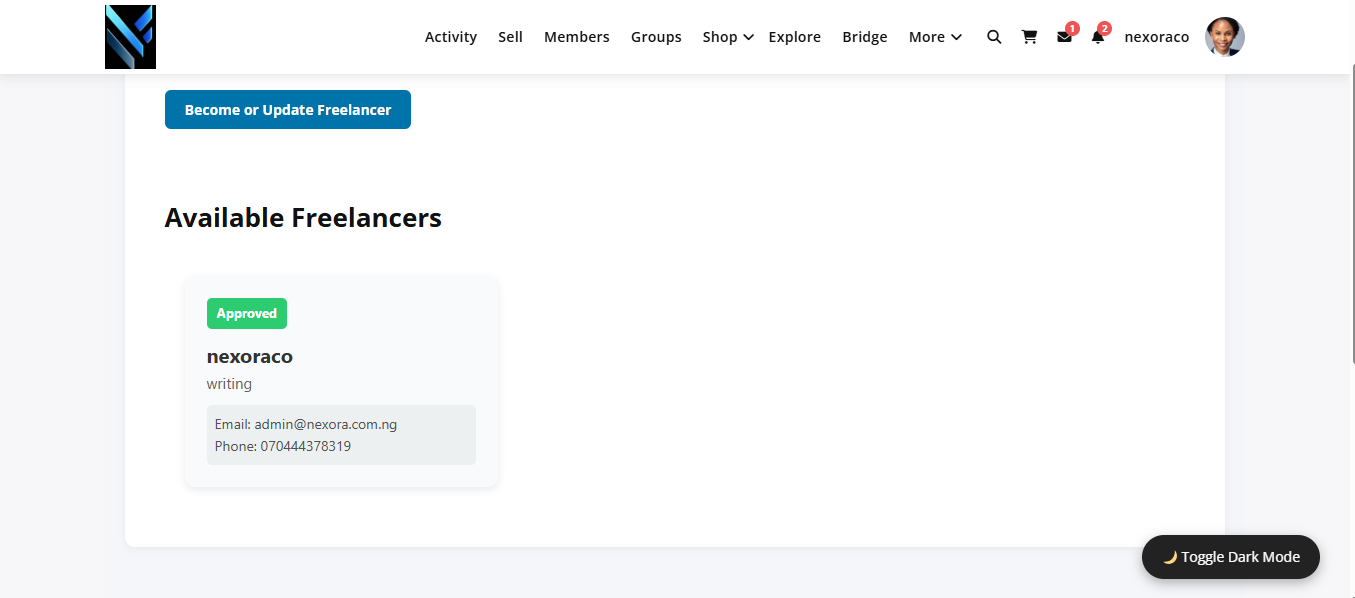This screenshot has width=1355, height=598.
Task: Open the search magnifier icon
Action: [994, 37]
